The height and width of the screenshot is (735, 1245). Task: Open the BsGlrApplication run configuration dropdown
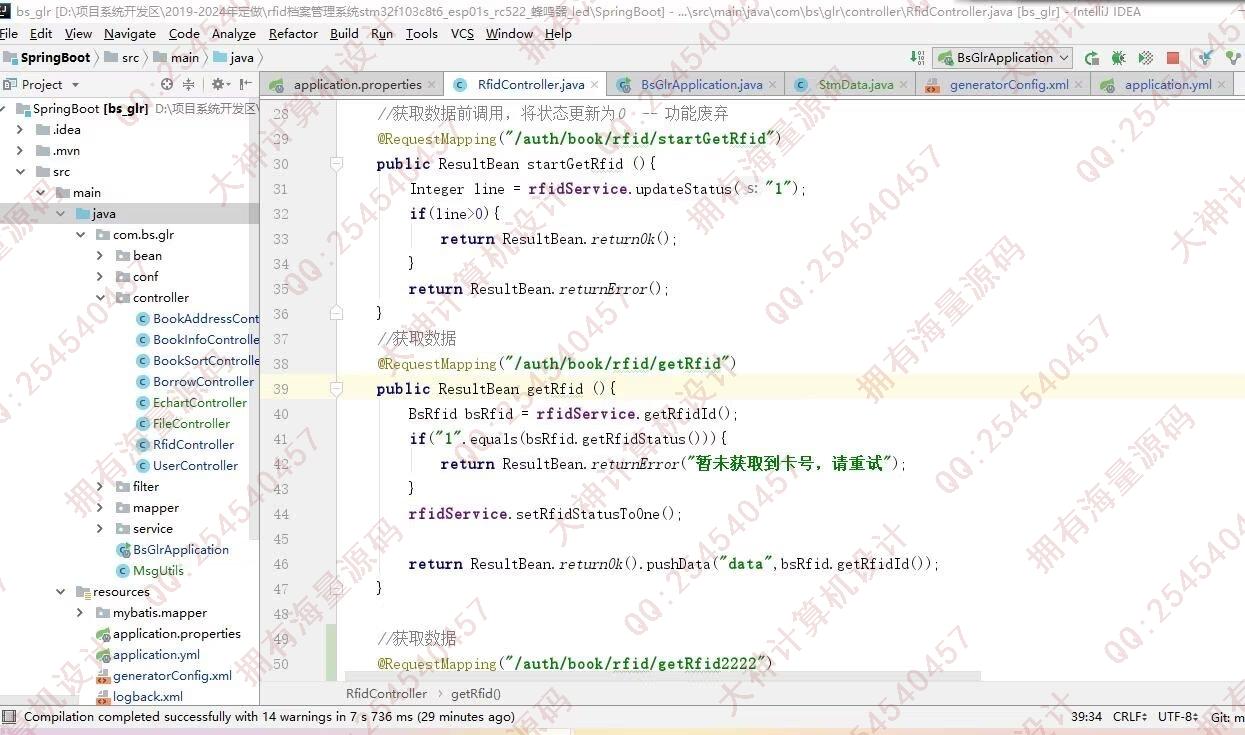[1002, 58]
